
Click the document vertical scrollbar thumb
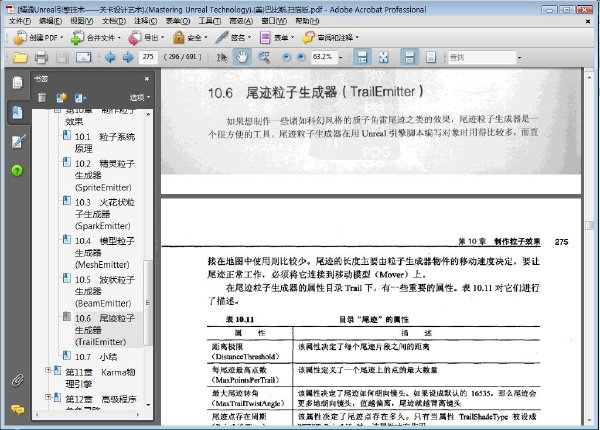589,225
